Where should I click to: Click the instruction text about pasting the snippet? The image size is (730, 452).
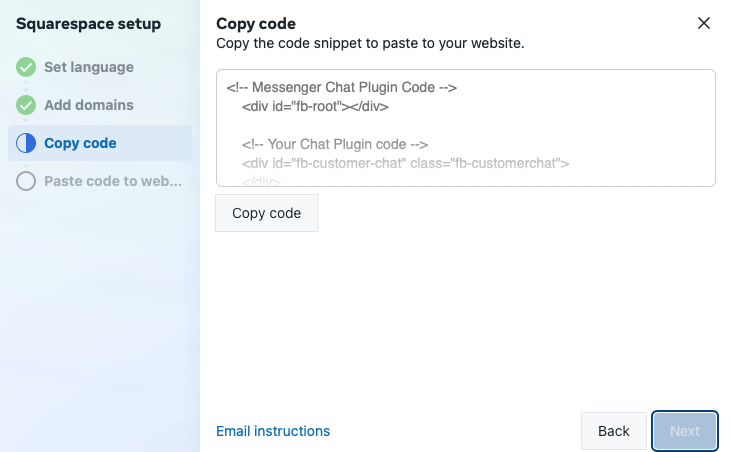tap(370, 43)
